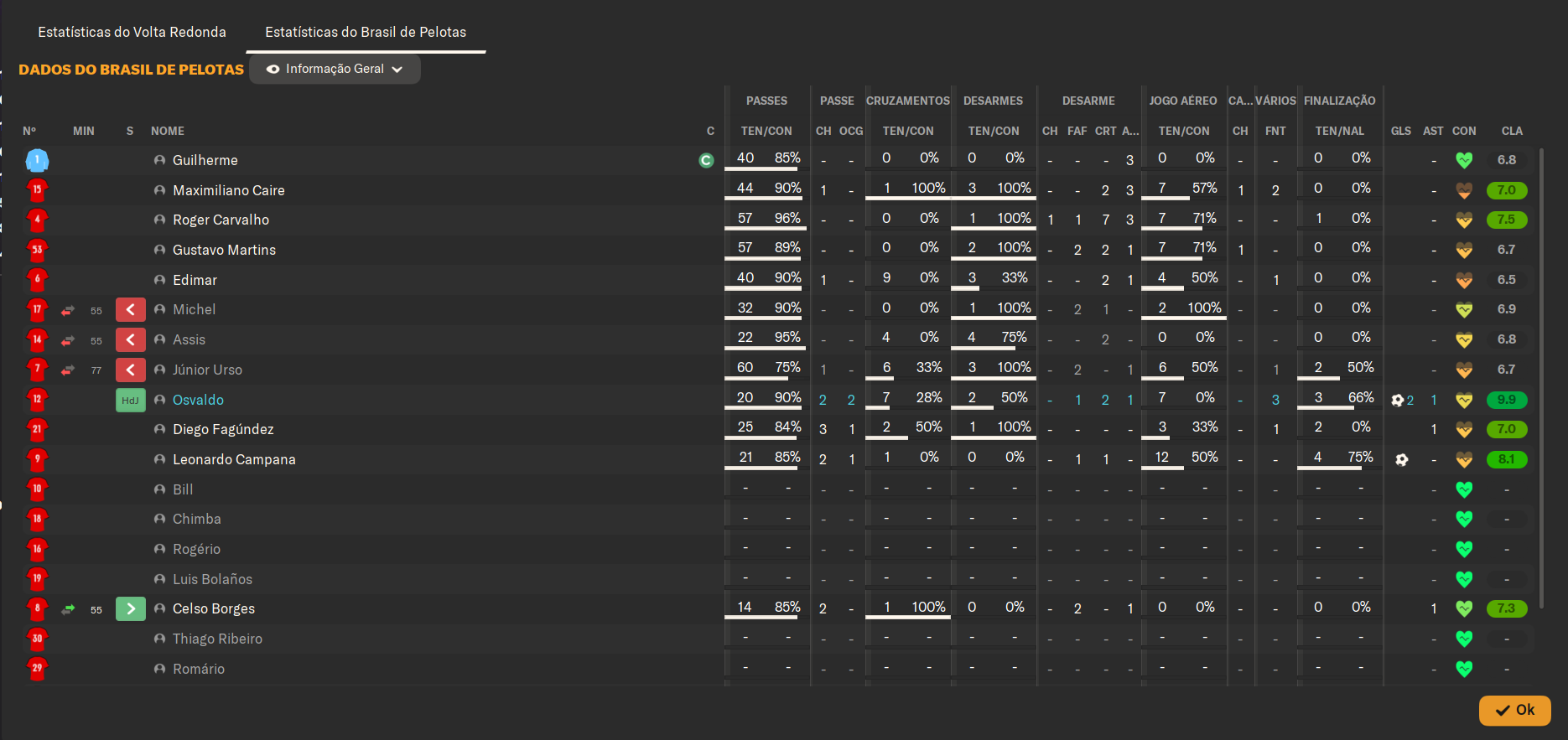1568x740 pixels.
Task: Click the swap arrows icon in Celso Borges' row
Action: pyautogui.click(x=68, y=609)
